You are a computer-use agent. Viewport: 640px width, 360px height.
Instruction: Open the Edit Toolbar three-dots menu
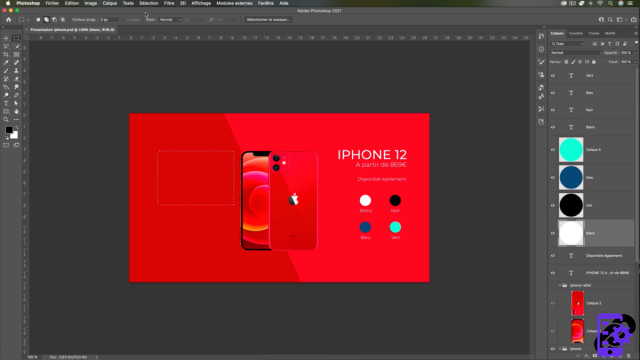click(16, 120)
